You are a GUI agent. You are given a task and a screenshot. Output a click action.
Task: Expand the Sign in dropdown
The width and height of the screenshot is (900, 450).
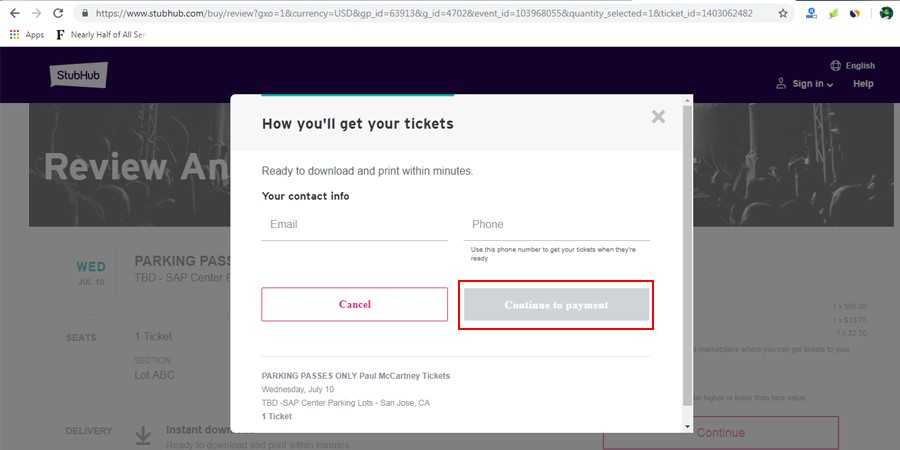(805, 84)
